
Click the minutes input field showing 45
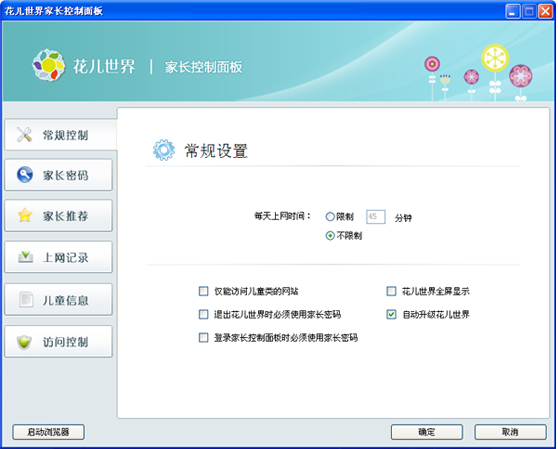click(x=376, y=217)
